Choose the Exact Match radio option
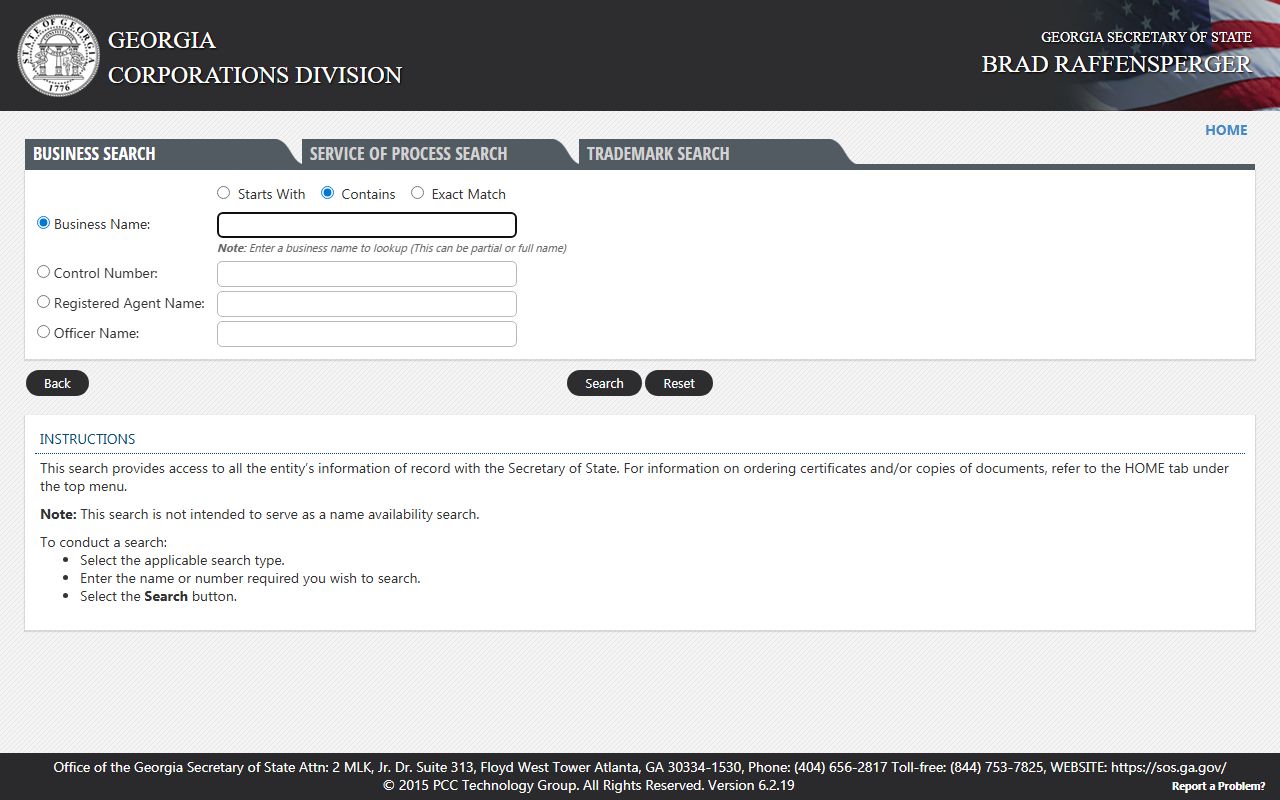The width and height of the screenshot is (1280, 800). point(418,193)
